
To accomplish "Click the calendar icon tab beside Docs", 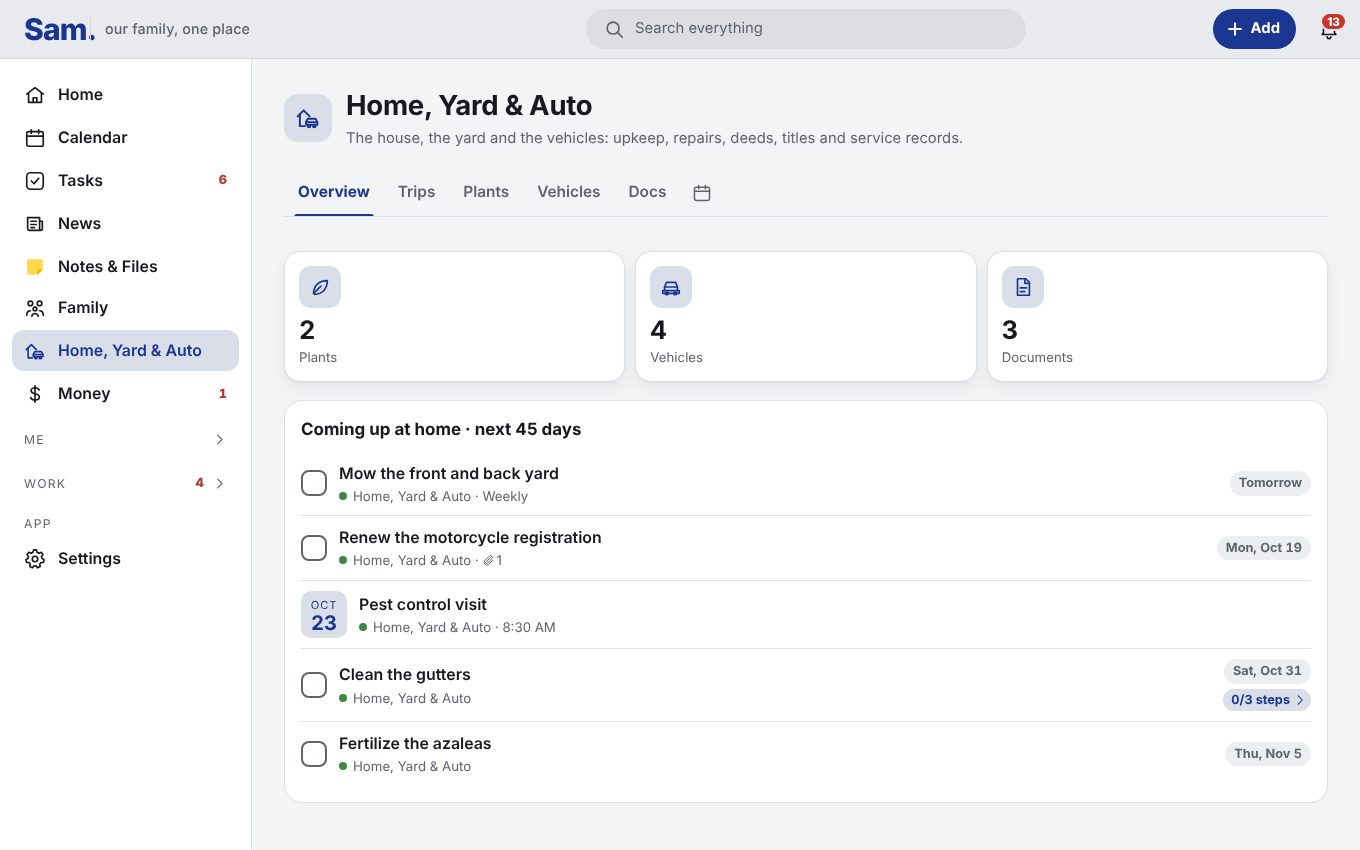I will click(702, 193).
